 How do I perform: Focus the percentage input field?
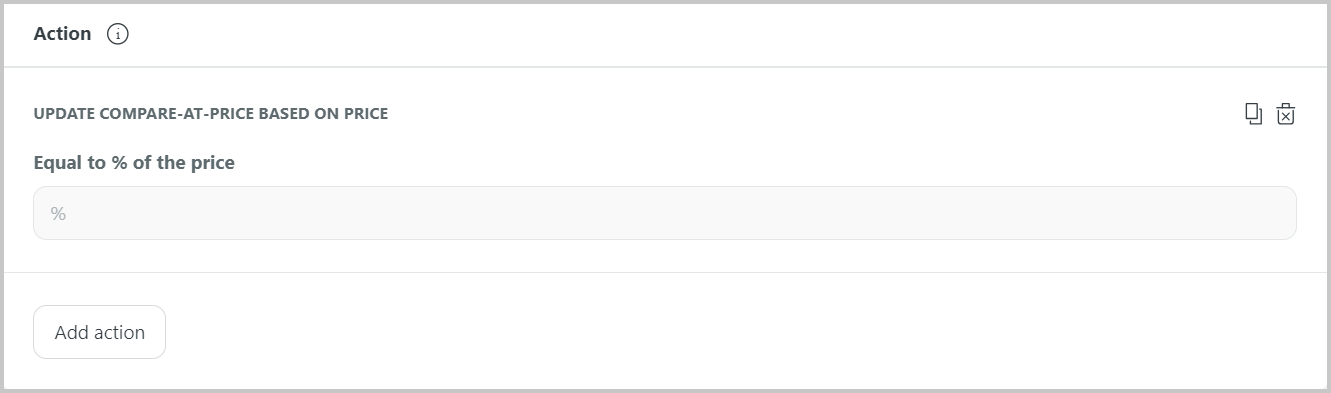point(665,213)
